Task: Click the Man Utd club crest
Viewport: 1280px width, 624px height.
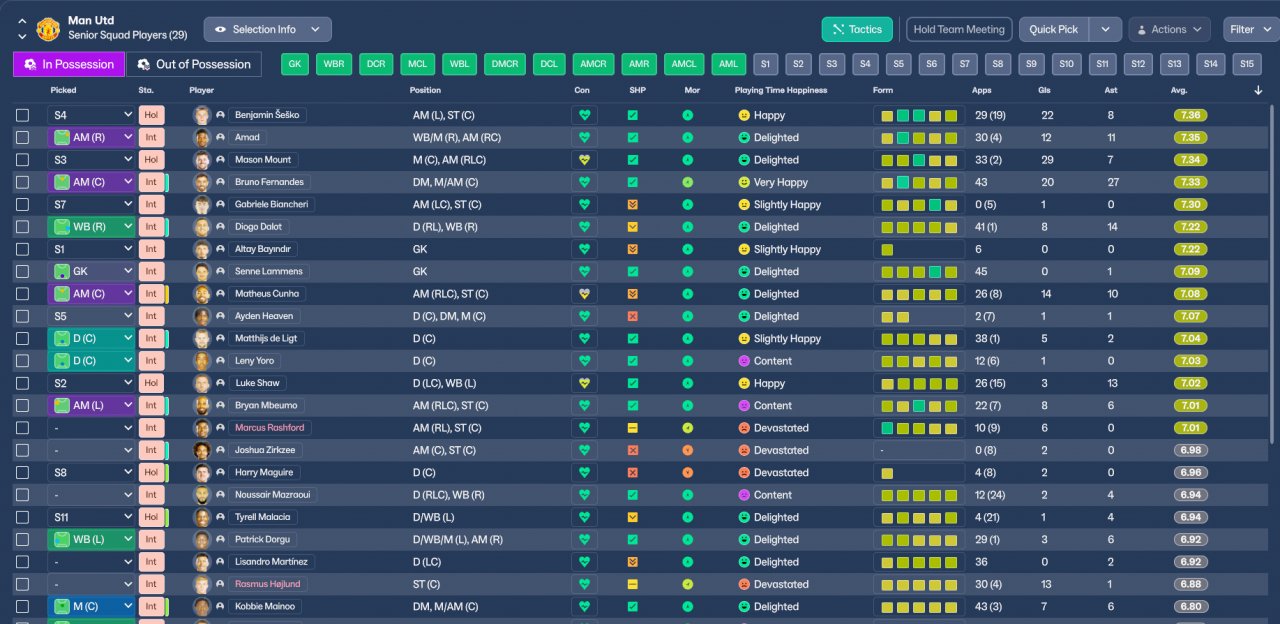Action: point(47,29)
